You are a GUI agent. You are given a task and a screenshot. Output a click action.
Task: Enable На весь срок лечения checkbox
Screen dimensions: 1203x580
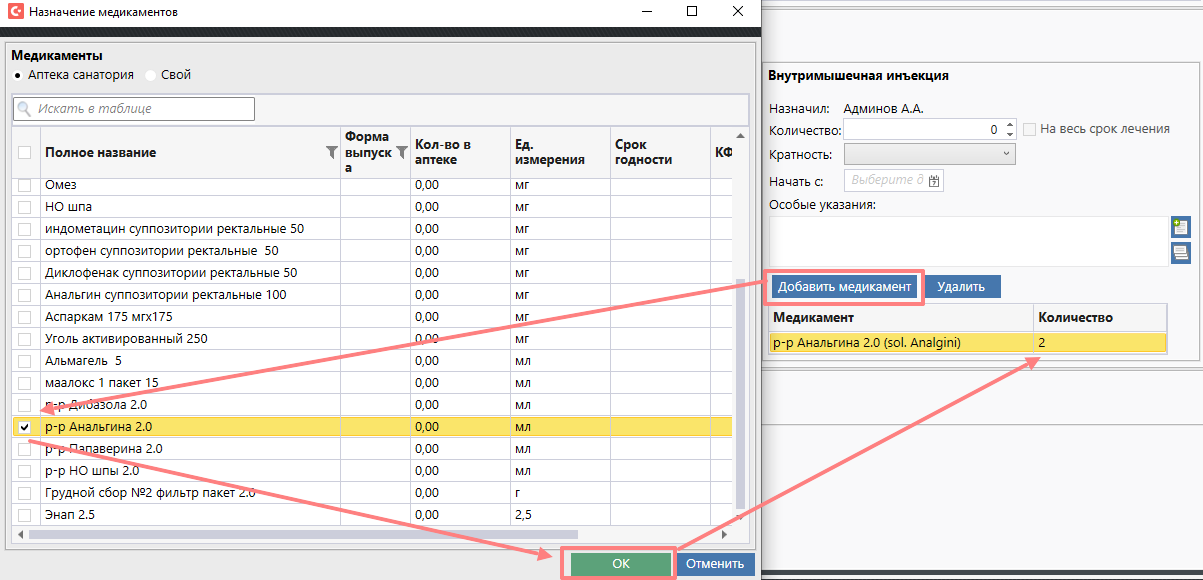pos(1029,129)
